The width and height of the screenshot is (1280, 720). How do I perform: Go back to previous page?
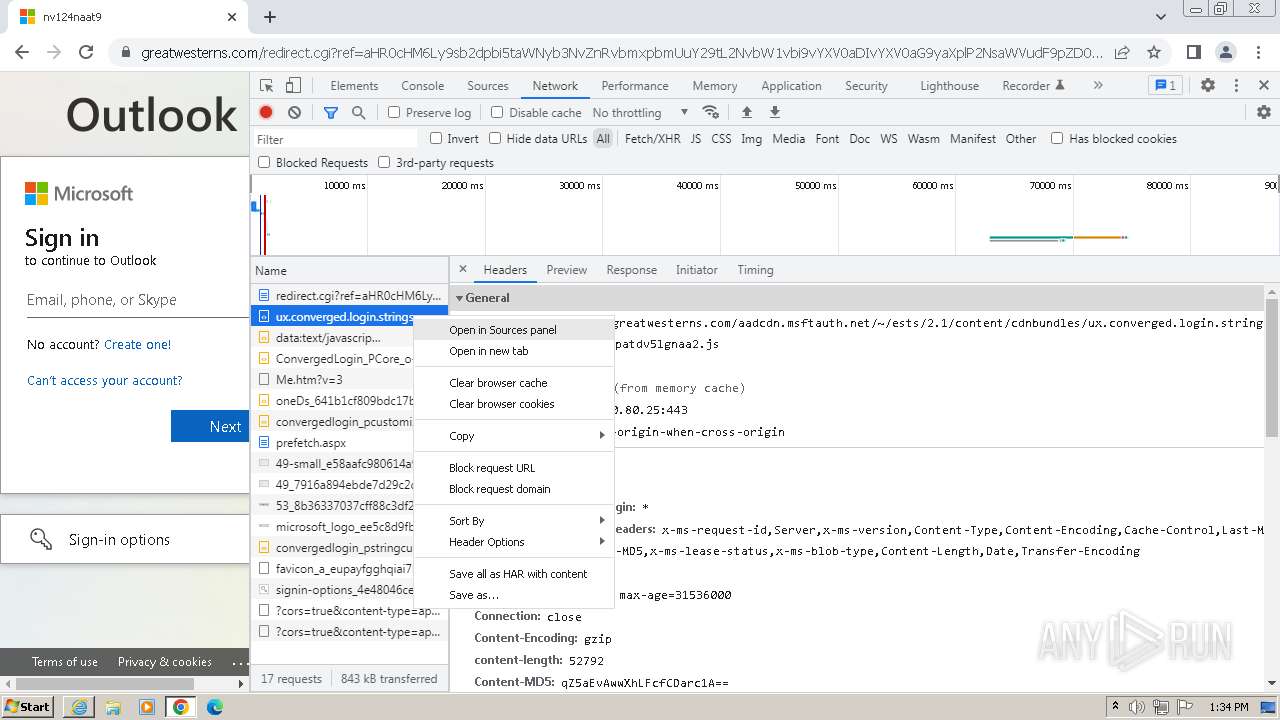pos(22,52)
